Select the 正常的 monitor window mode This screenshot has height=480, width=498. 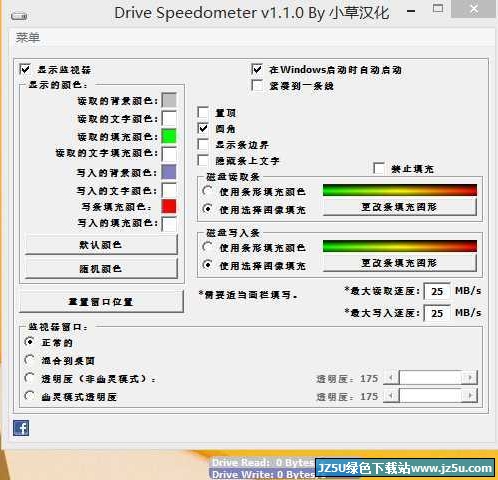30,342
